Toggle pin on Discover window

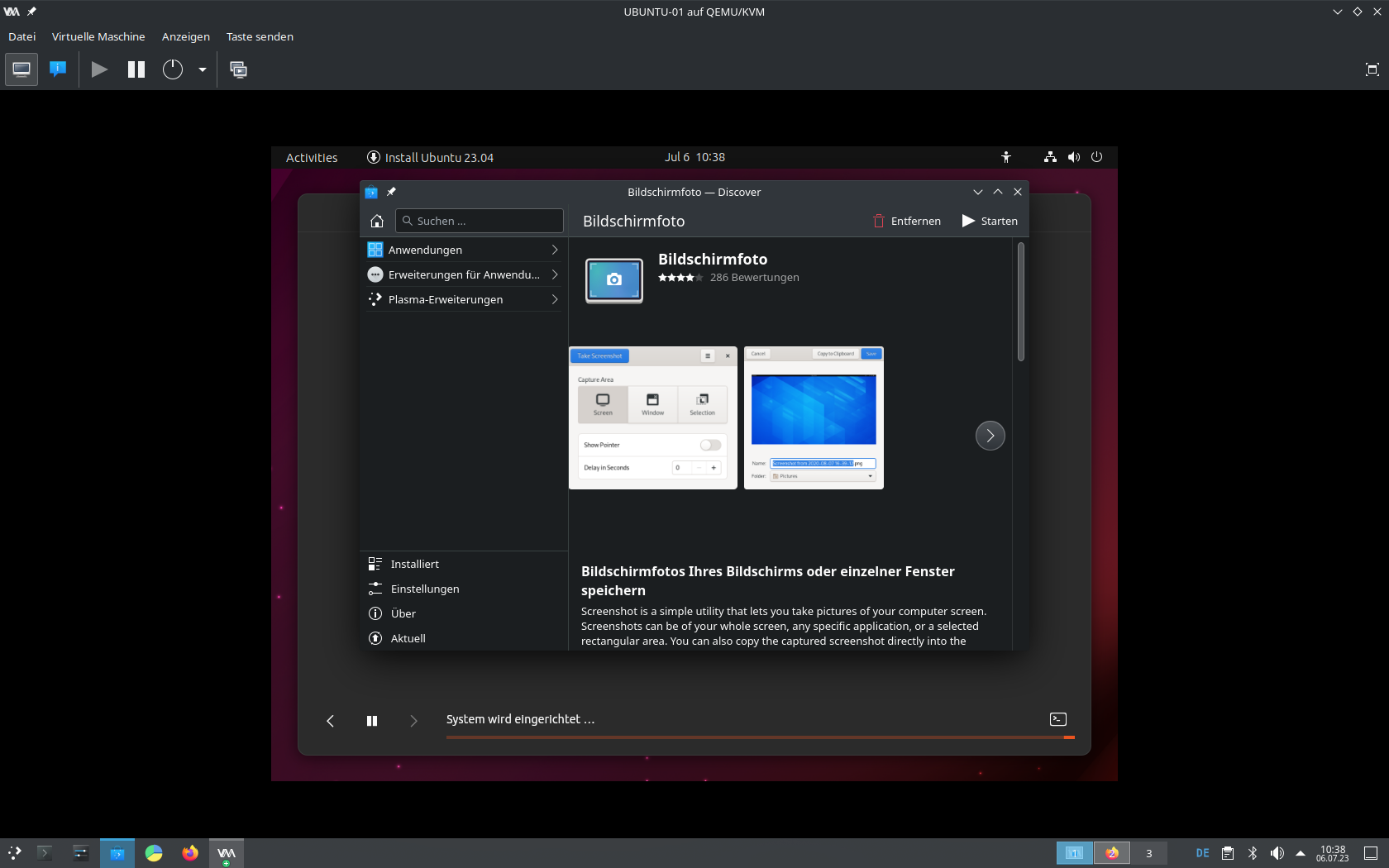tap(392, 192)
